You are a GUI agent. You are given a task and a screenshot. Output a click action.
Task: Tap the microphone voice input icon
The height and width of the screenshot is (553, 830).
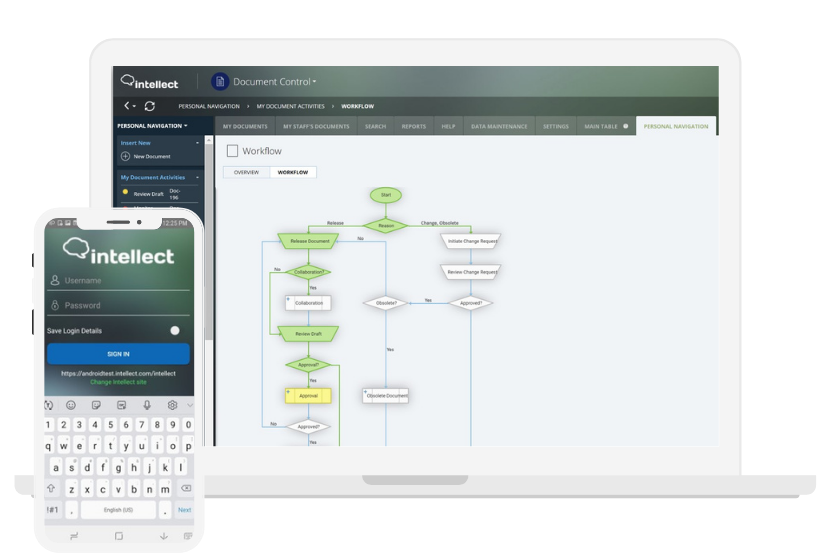tap(147, 405)
